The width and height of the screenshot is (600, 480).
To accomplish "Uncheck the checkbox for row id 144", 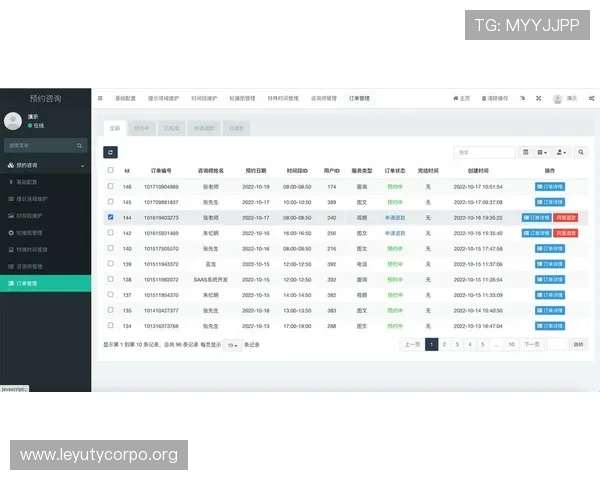I will (111, 217).
